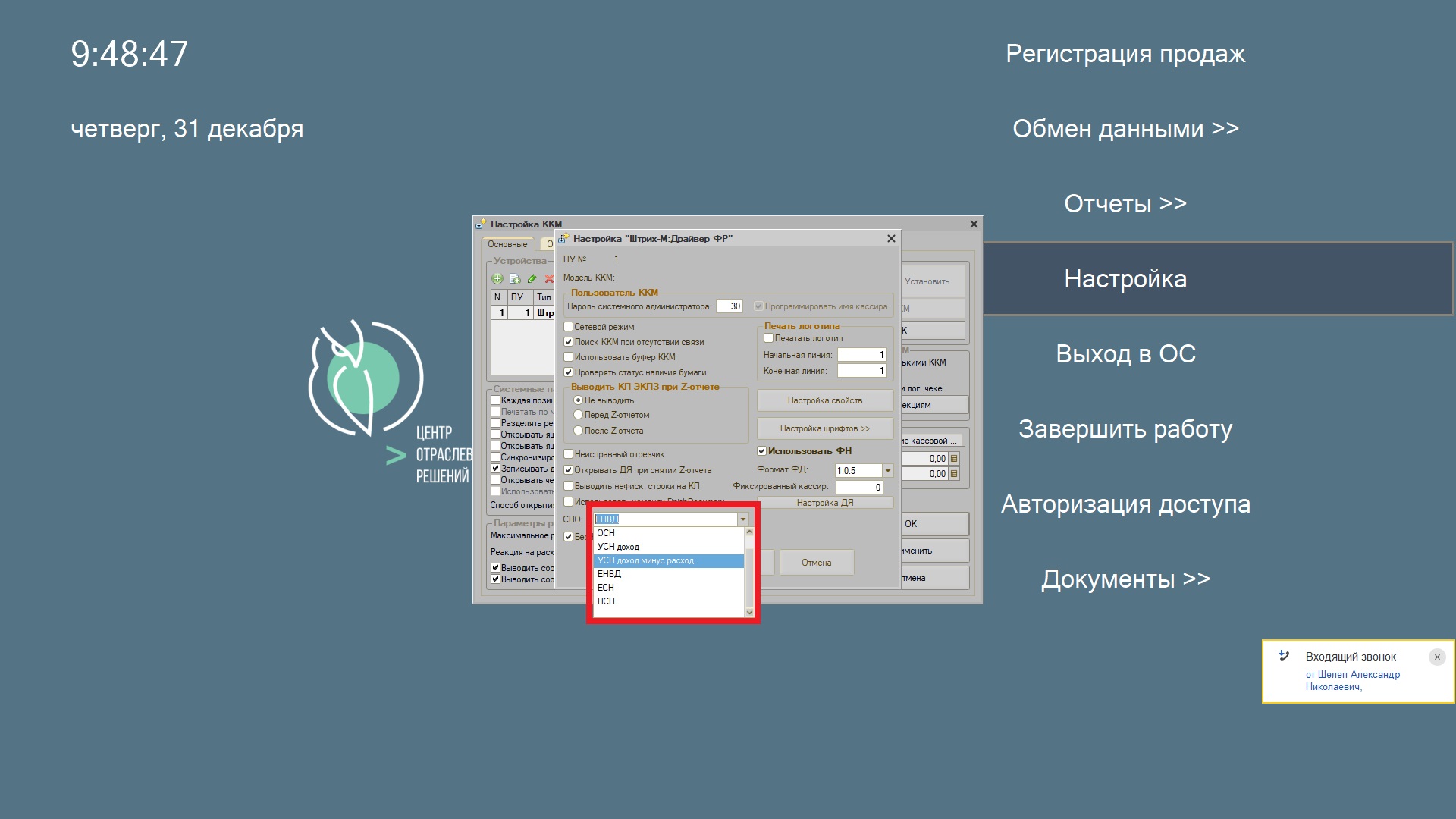Choose ПСН from the СНО list

click(x=668, y=601)
